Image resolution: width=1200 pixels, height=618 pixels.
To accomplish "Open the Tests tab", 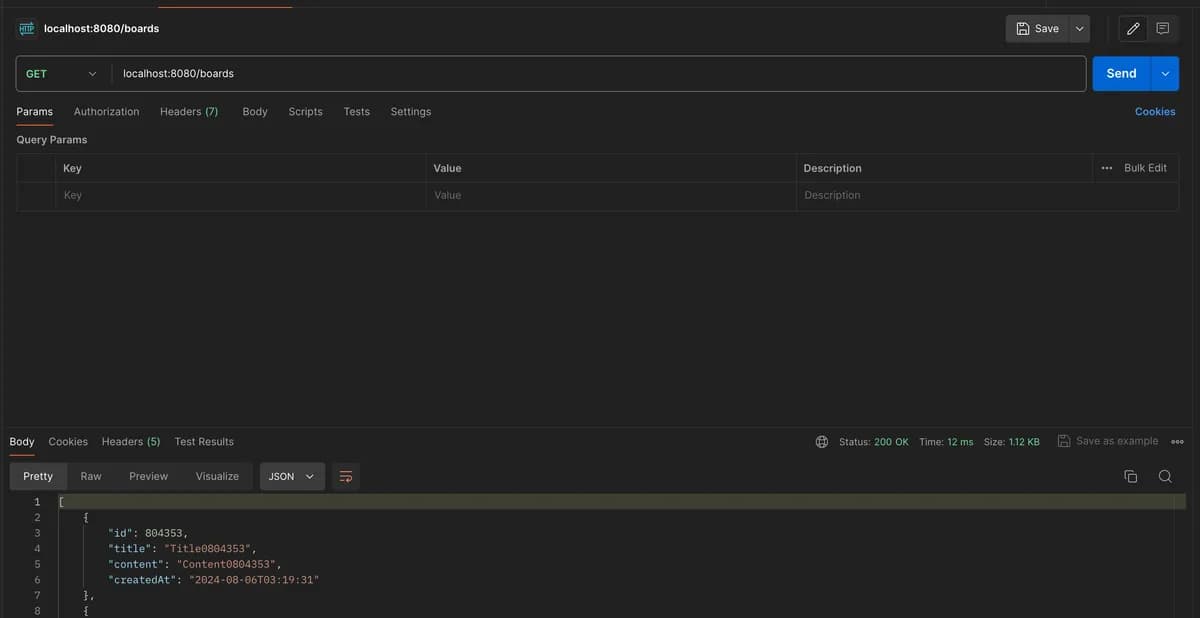I will click(x=356, y=112).
